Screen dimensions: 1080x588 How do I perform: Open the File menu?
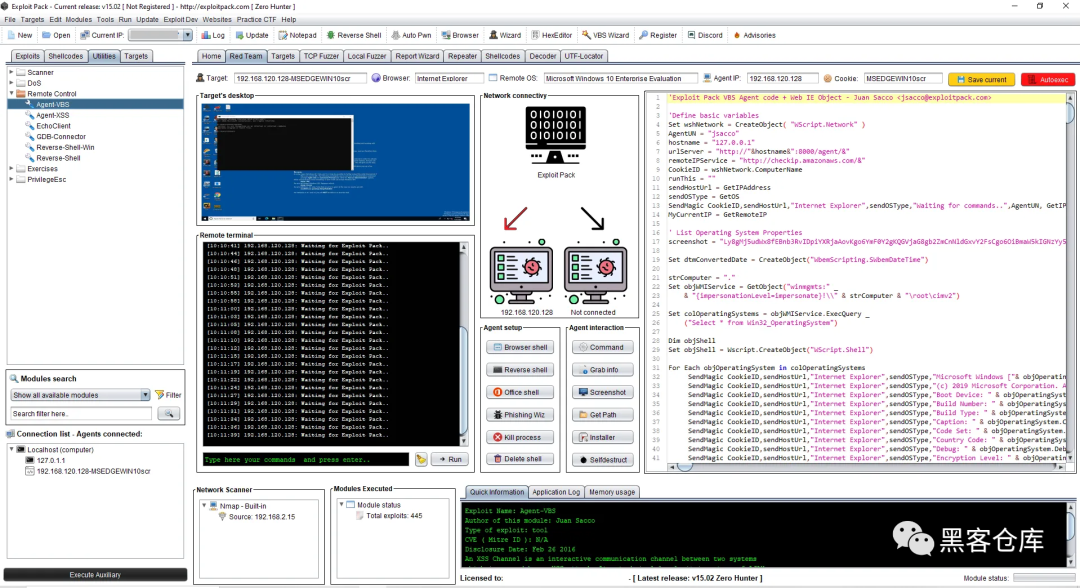click(10, 19)
